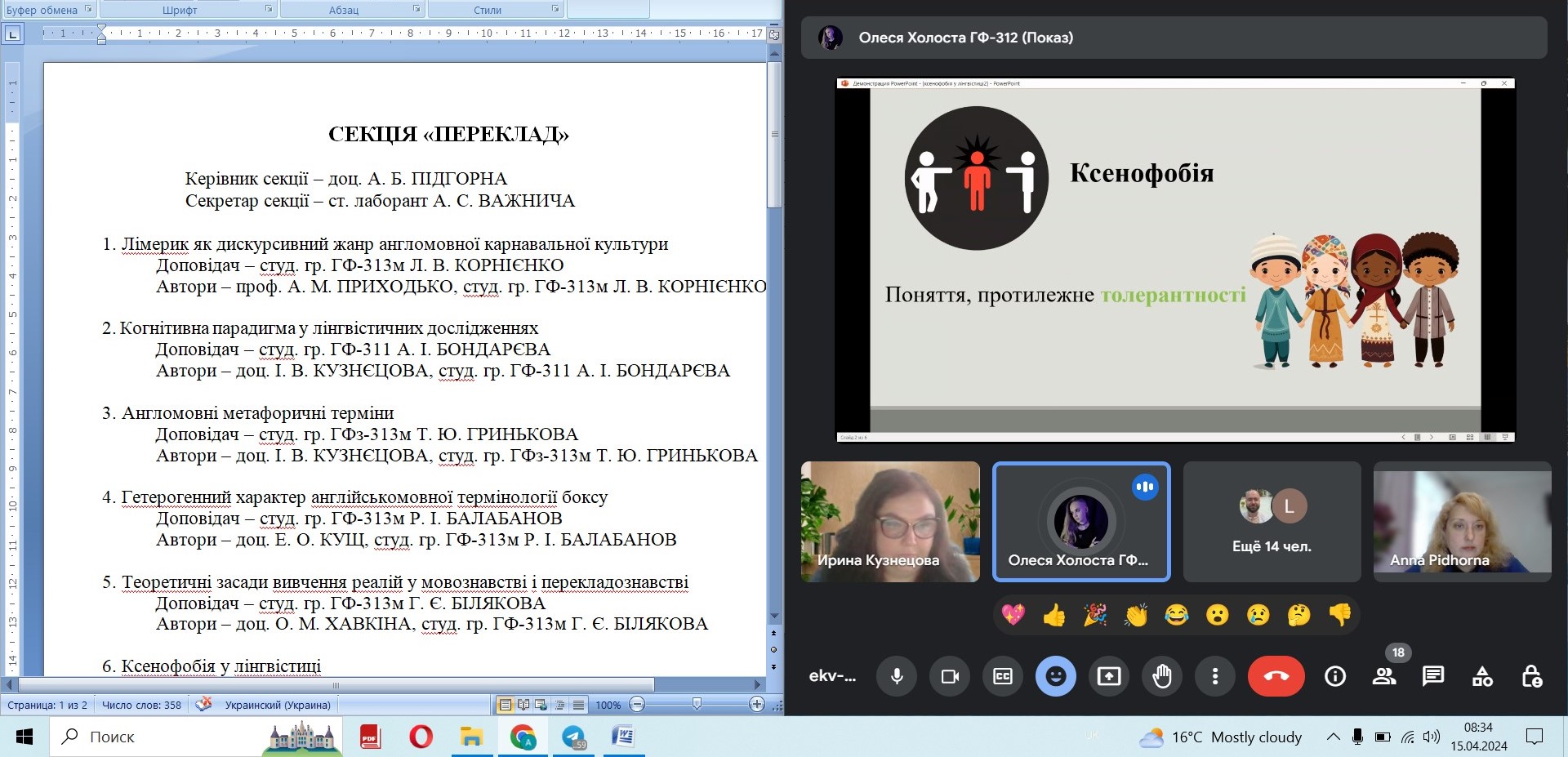This screenshot has width=1568, height=757.
Task: Open the chat with everyone panel
Action: (1433, 676)
